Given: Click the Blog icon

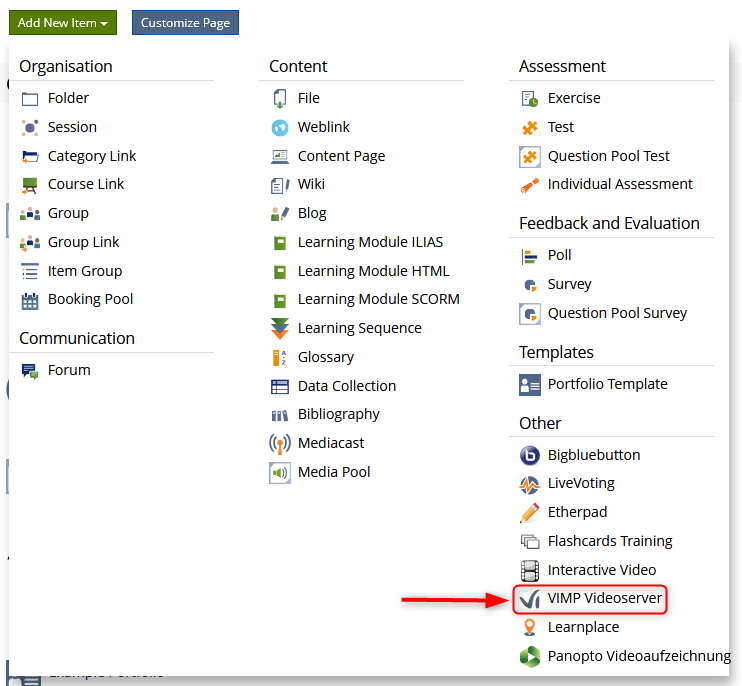Looking at the screenshot, I should [280, 214].
